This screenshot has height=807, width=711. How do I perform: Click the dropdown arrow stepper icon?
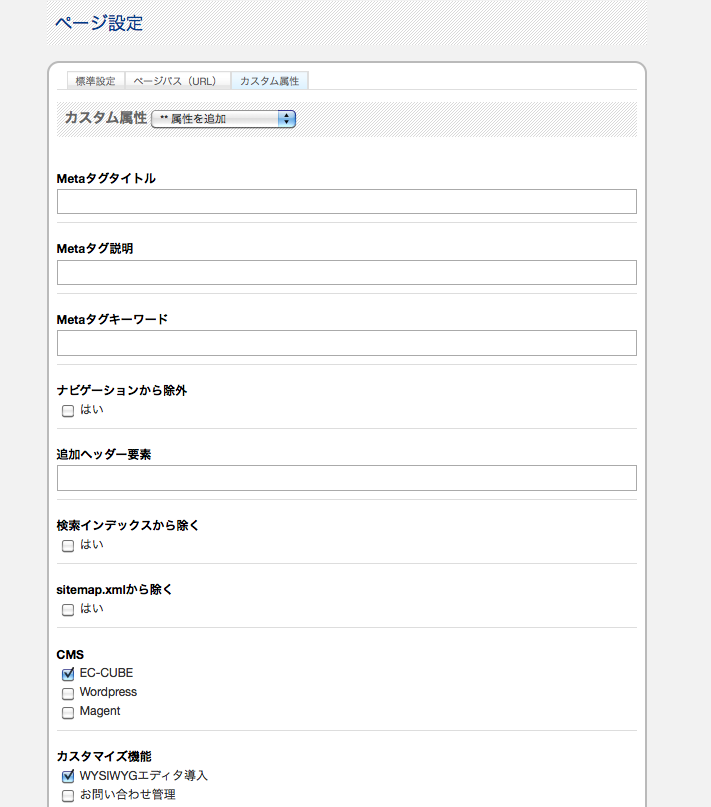(286, 119)
